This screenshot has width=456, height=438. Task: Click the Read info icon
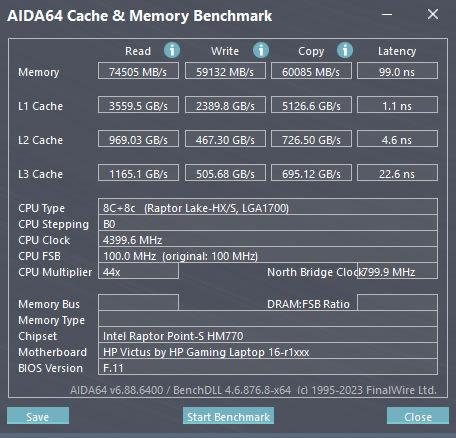[x=172, y=50]
